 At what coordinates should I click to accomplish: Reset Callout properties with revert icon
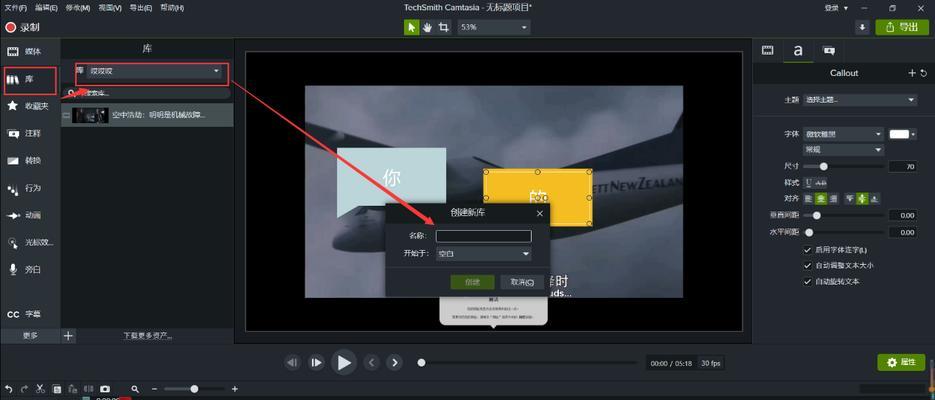click(x=924, y=73)
